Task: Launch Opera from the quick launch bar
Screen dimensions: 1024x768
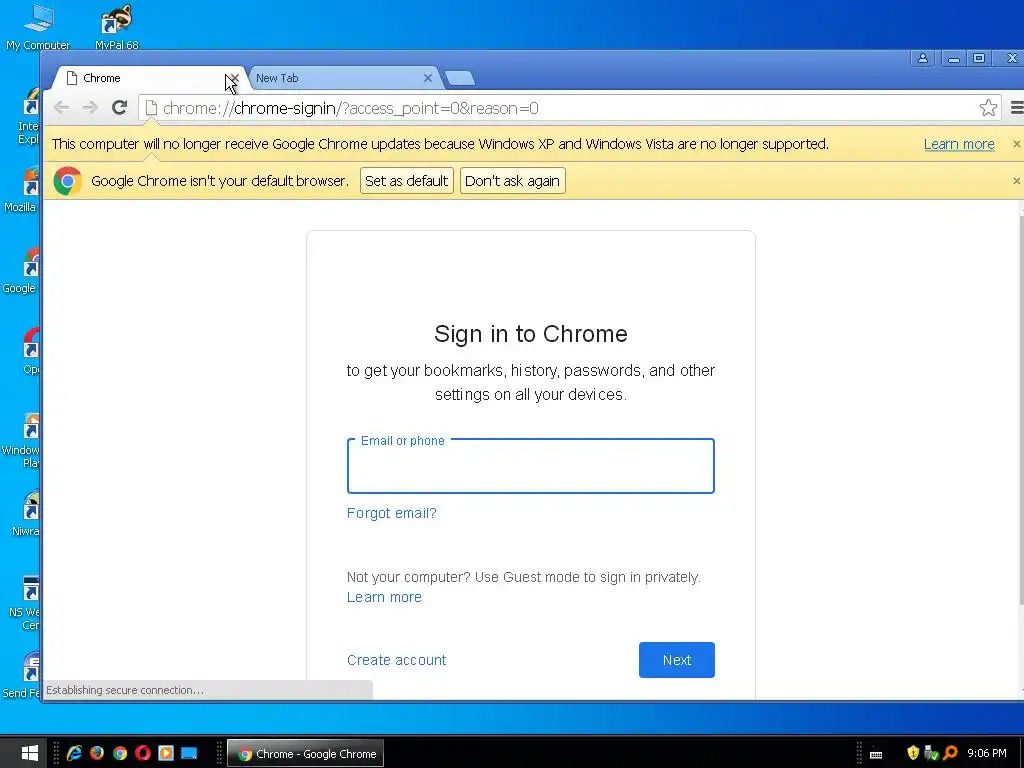Action: point(143,753)
